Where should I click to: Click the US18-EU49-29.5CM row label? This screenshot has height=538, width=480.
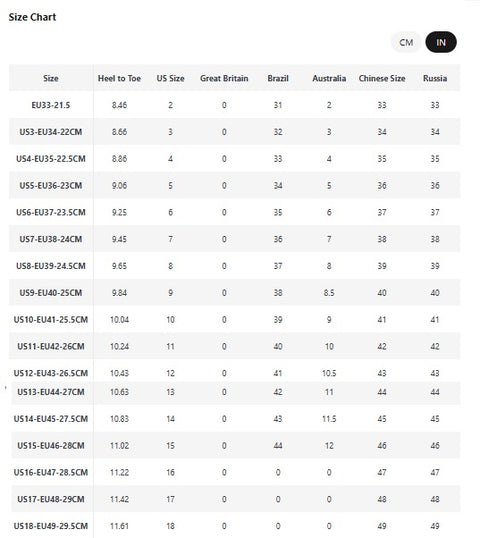click(51, 526)
